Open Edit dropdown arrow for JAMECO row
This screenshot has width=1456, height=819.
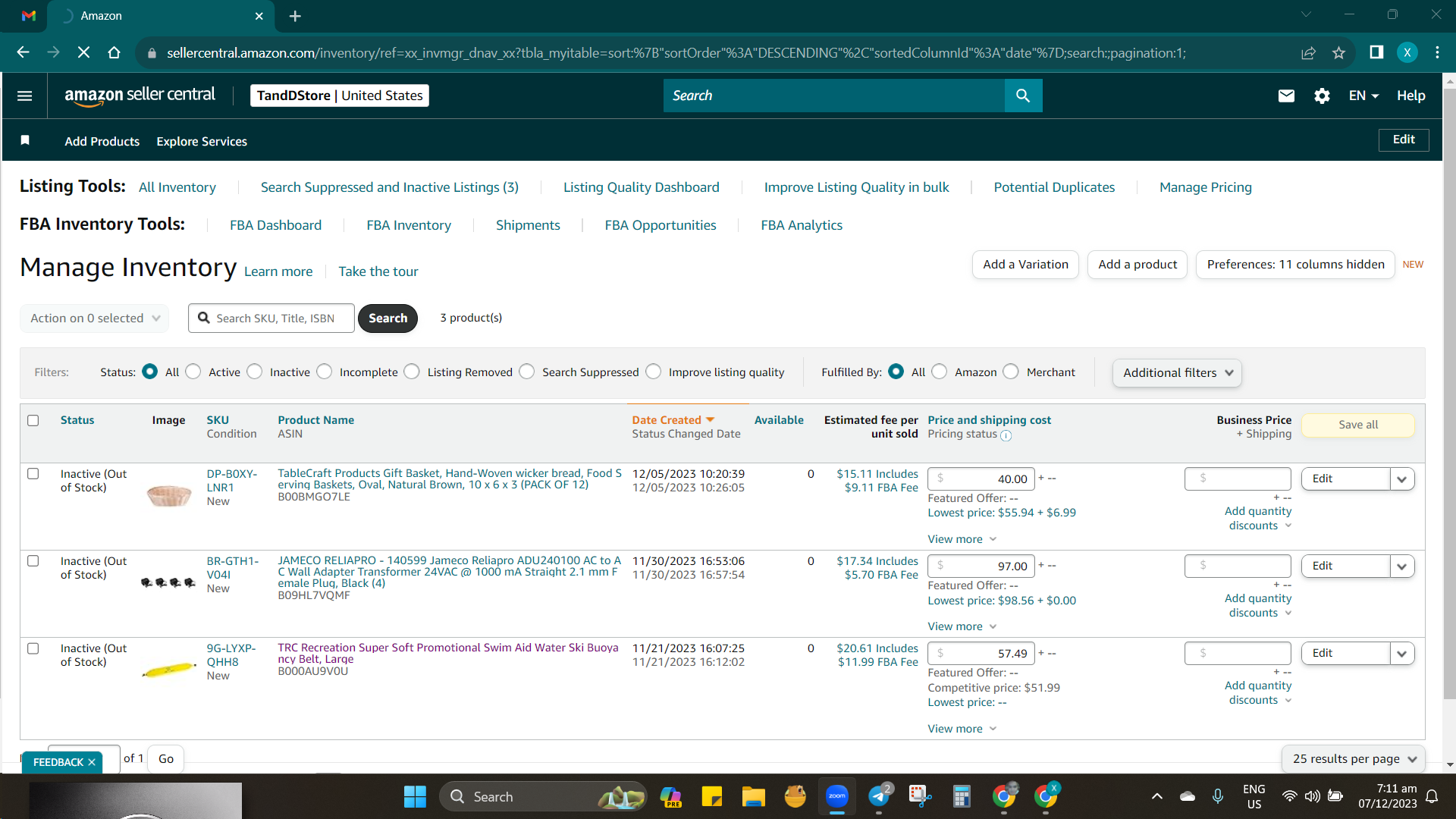(1402, 566)
